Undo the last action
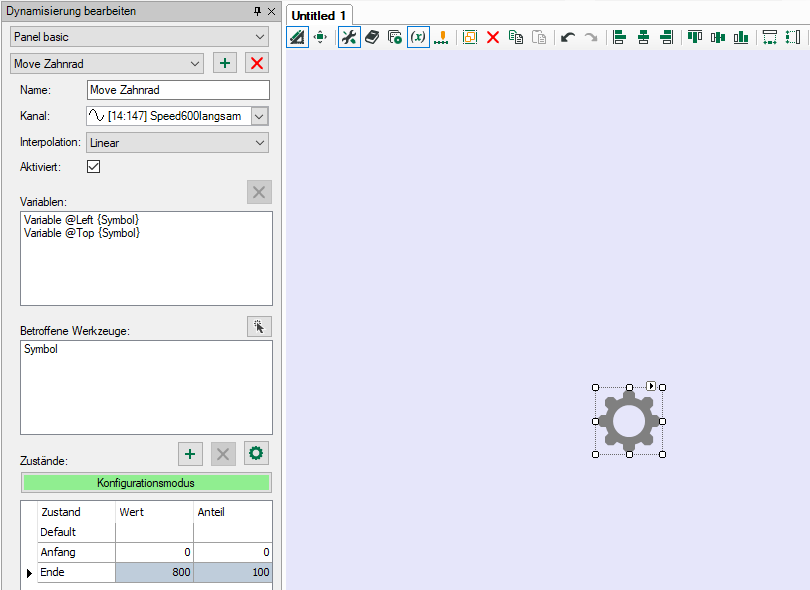This screenshot has width=810, height=590. [568, 37]
